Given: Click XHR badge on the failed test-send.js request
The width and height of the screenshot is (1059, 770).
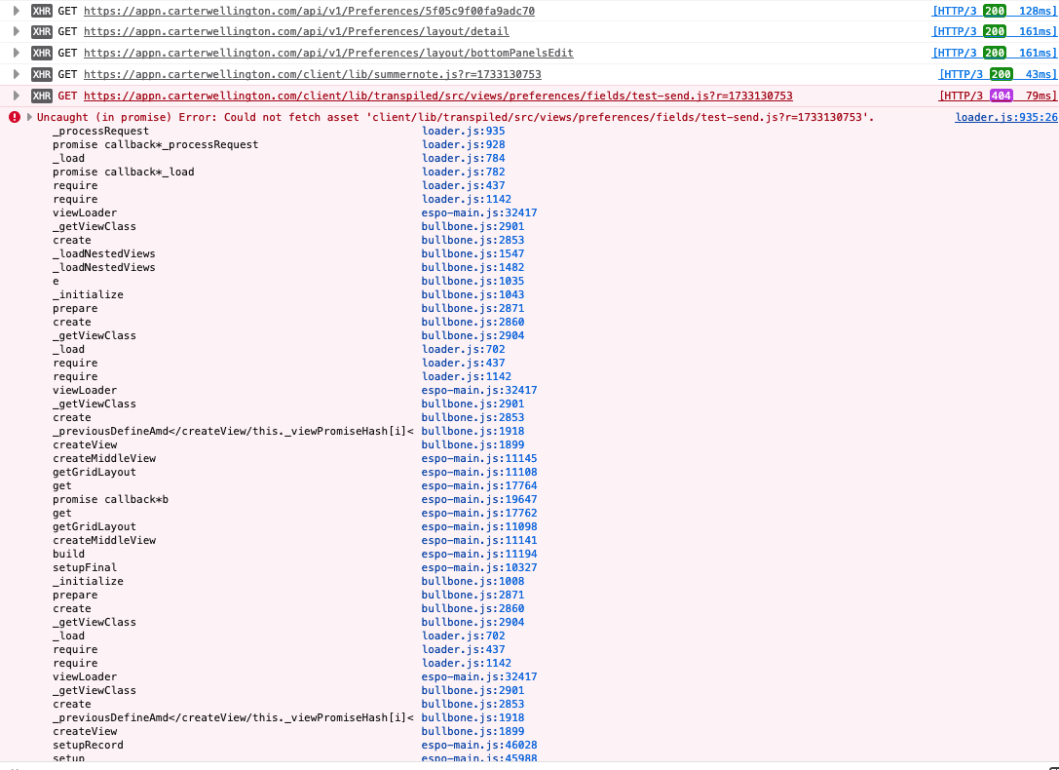Looking at the screenshot, I should (x=41, y=96).
